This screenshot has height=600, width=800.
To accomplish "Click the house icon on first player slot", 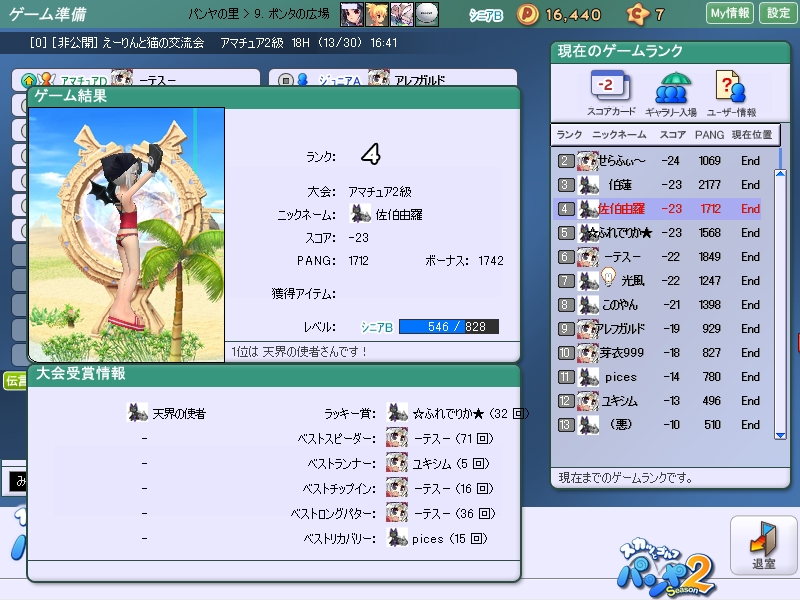I will coord(29,80).
